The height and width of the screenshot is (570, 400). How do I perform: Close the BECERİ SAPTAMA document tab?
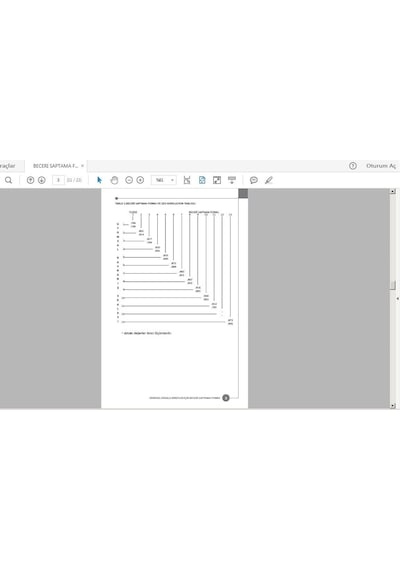coord(83,166)
